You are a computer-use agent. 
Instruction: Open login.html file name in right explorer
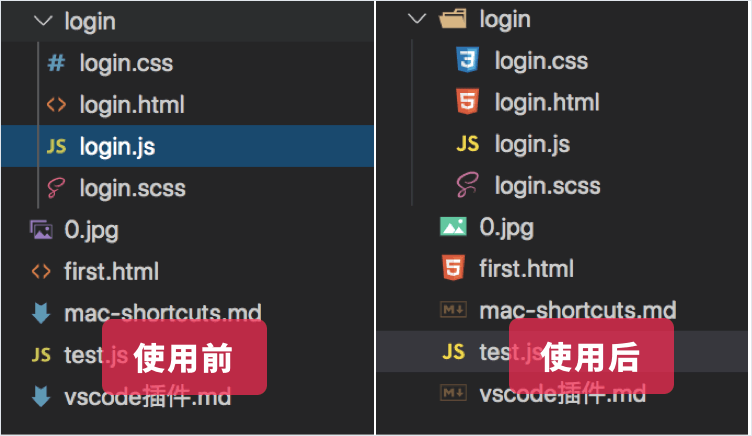point(547,102)
